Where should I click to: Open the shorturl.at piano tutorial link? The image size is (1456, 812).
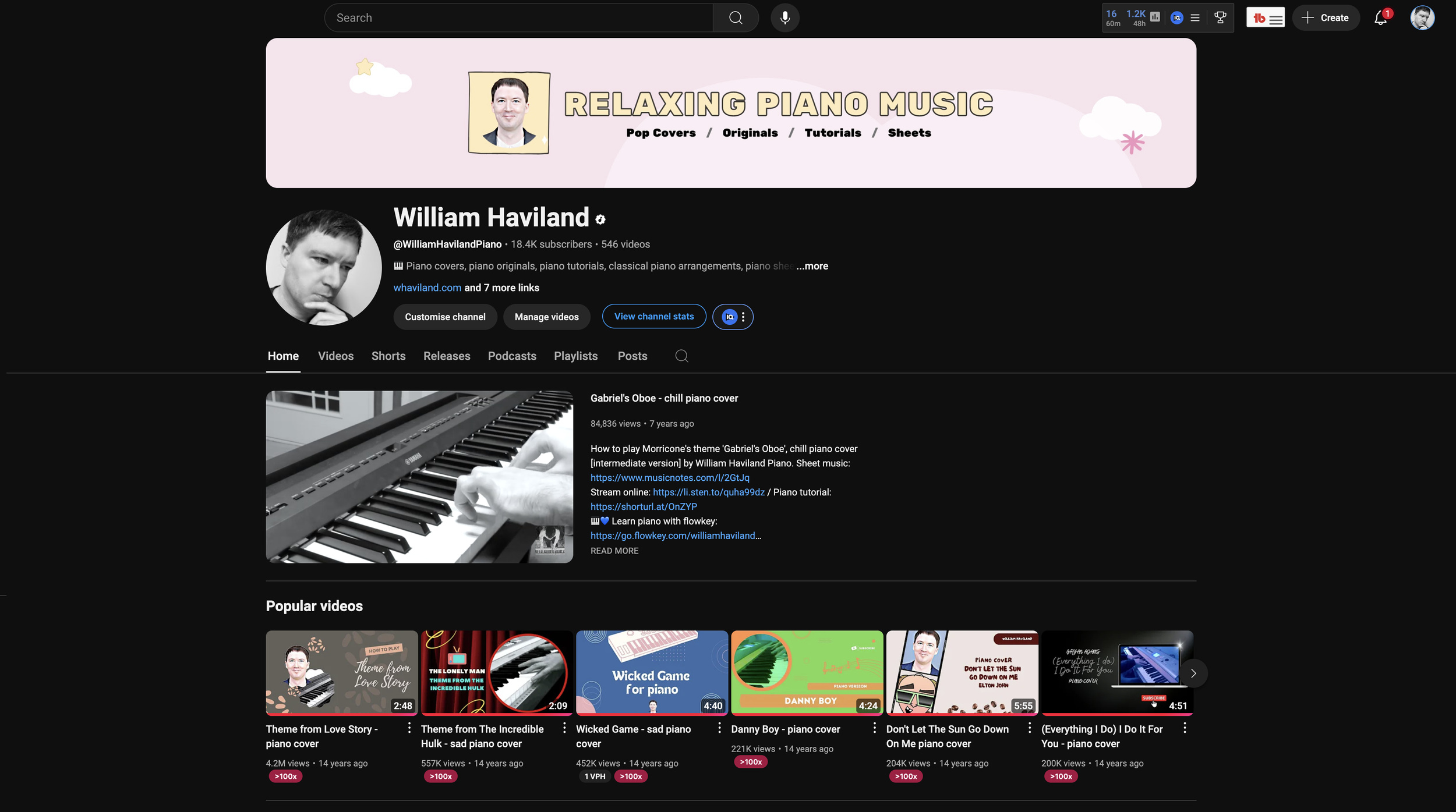(644, 507)
